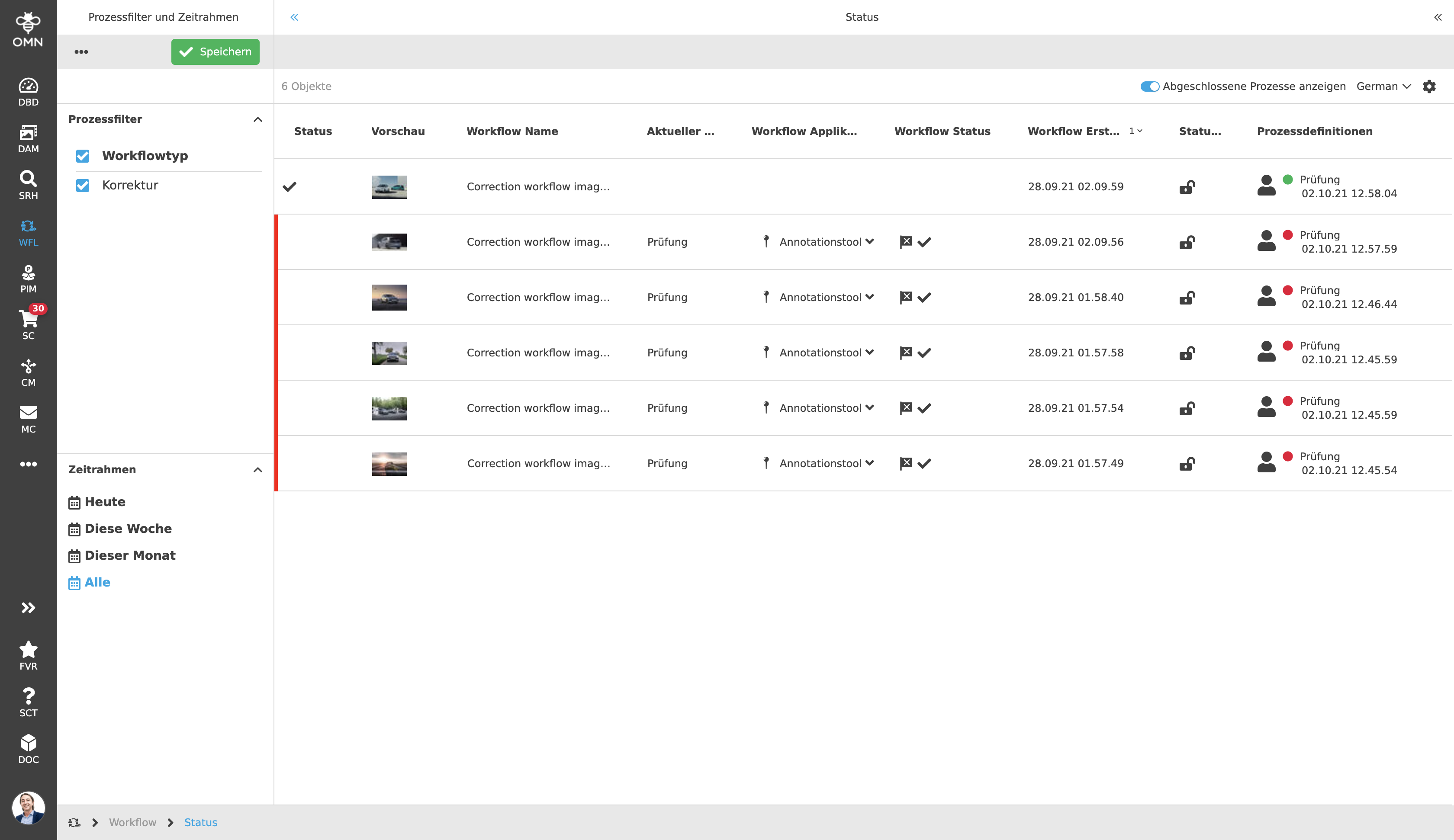Uncheck the Workflowtyp checkbox
Image resolution: width=1454 pixels, height=840 pixels.
pos(83,156)
